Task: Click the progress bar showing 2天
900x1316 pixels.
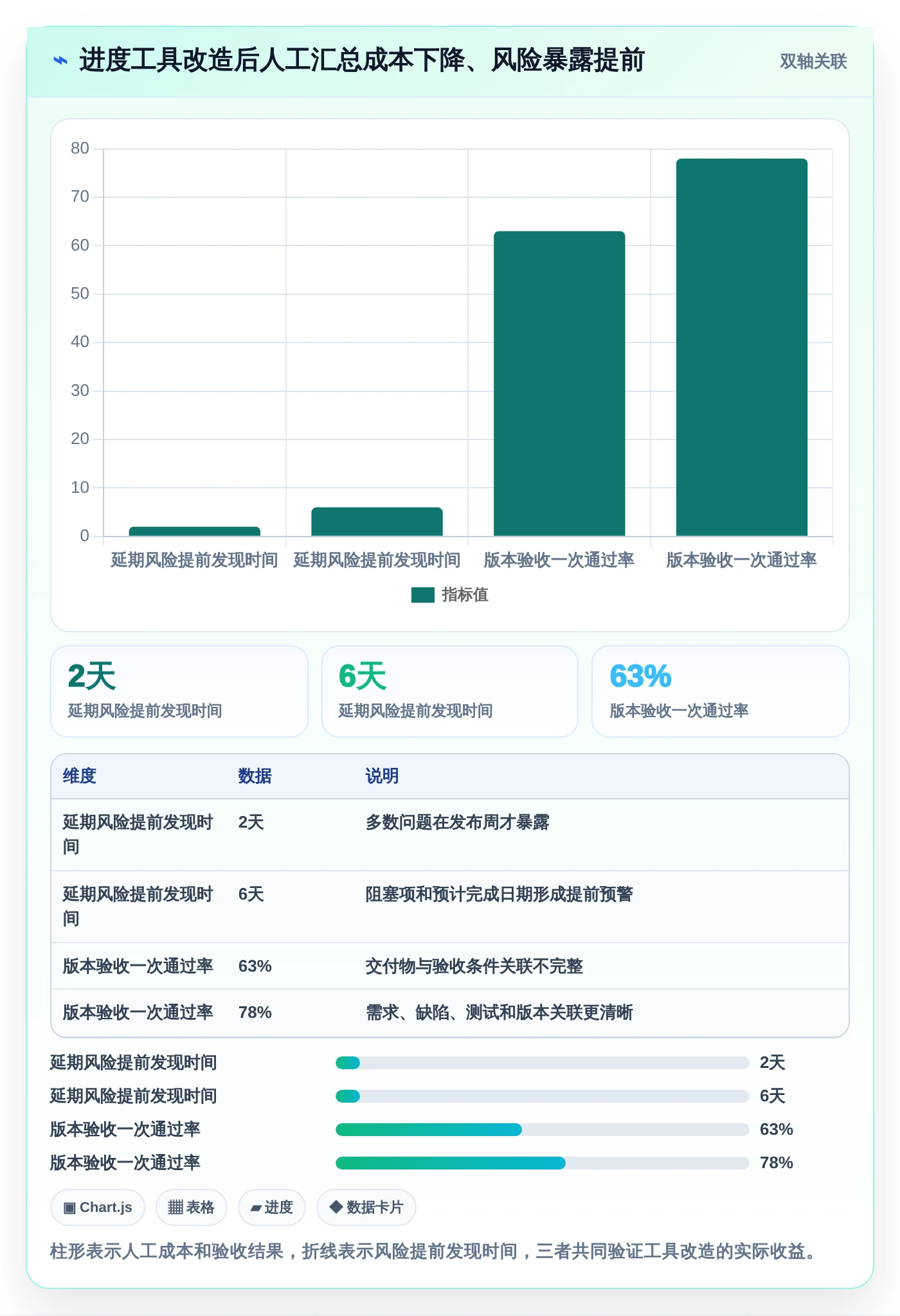Action: 542,1063
